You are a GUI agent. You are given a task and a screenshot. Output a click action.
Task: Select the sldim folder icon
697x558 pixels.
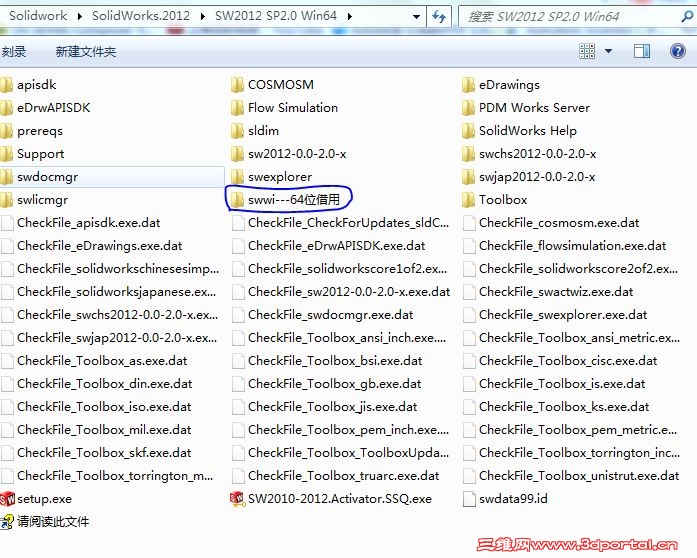coord(237,131)
